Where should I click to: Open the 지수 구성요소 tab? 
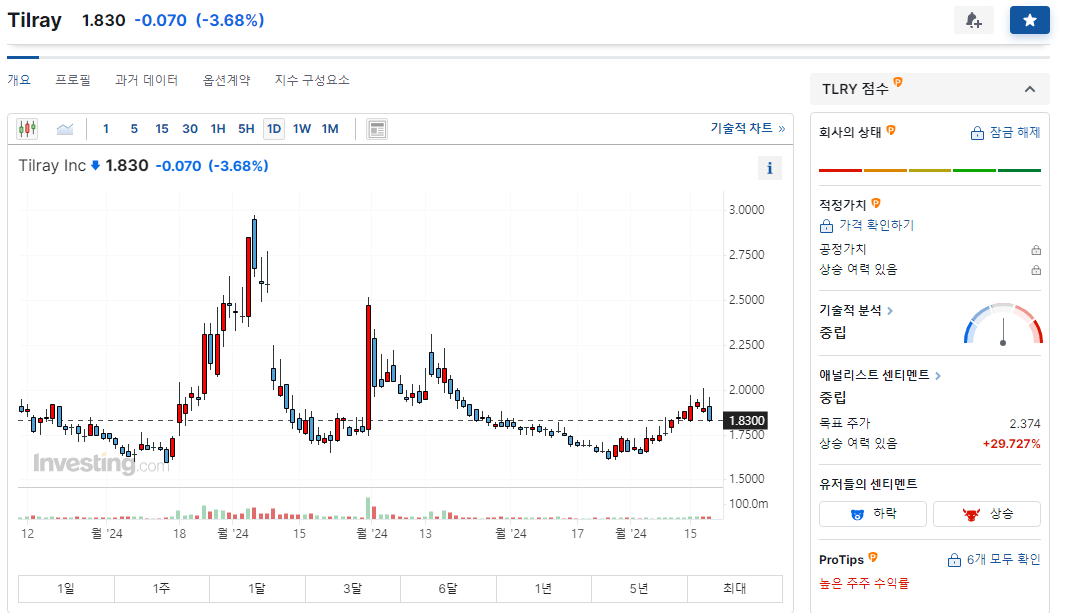click(x=312, y=80)
